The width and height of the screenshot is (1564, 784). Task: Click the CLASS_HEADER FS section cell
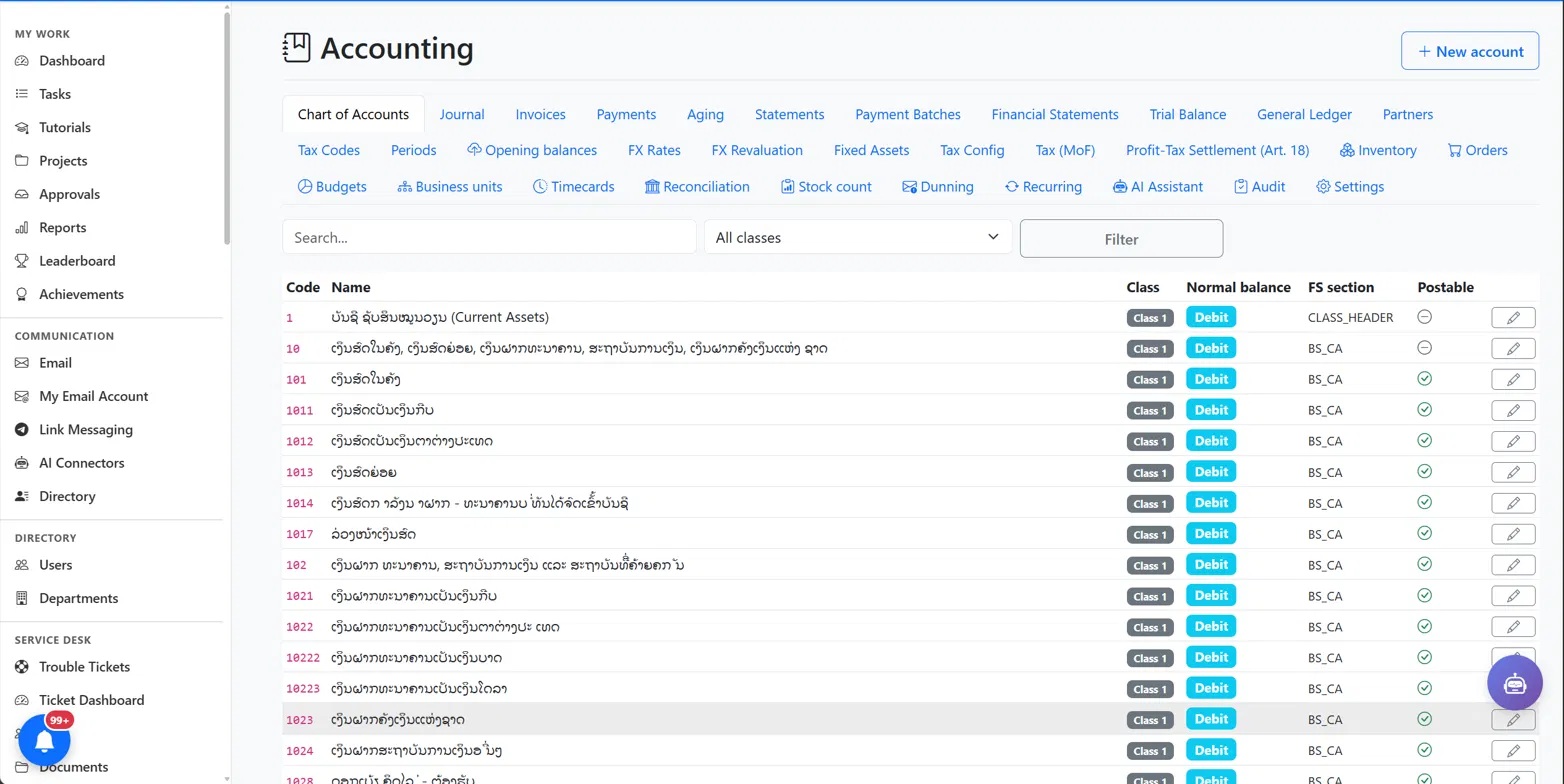click(1349, 317)
